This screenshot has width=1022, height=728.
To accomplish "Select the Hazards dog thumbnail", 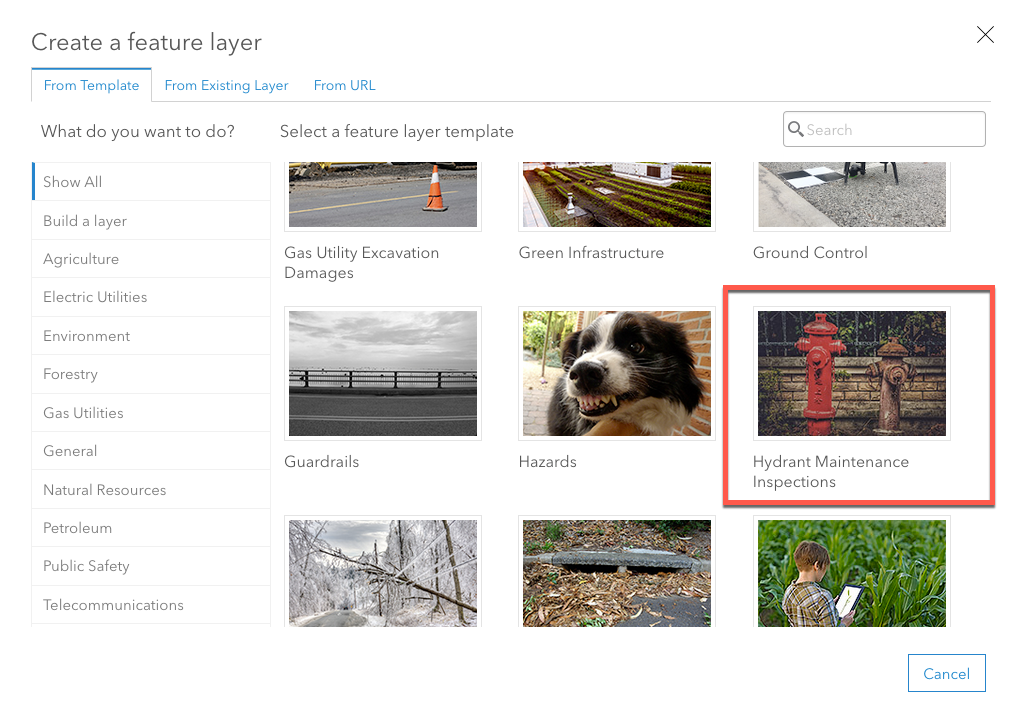I will pos(617,373).
